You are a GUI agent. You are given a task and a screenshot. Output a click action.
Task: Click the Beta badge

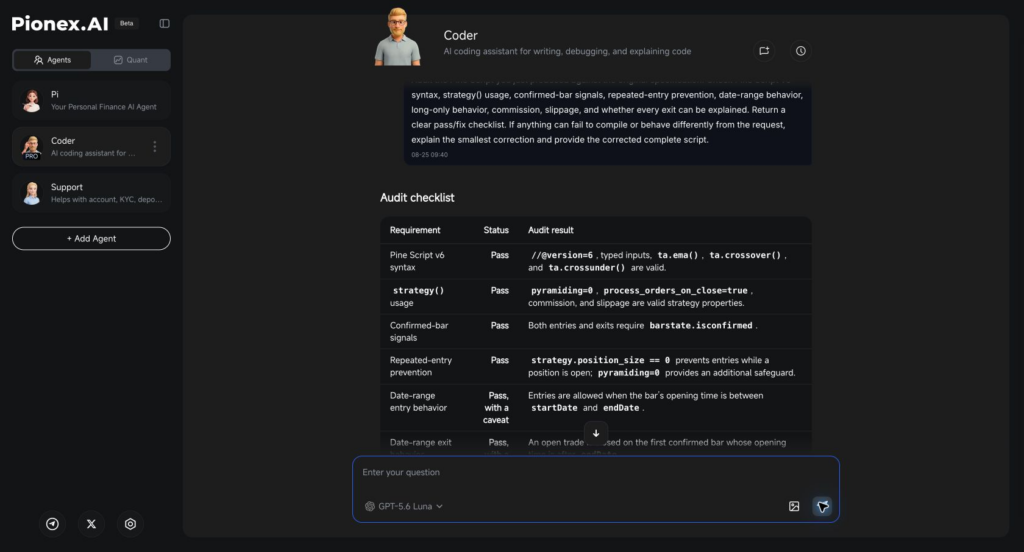tap(127, 23)
